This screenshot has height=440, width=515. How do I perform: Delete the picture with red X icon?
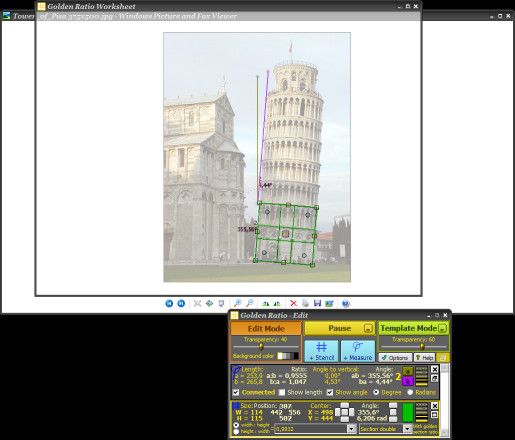[x=293, y=303]
